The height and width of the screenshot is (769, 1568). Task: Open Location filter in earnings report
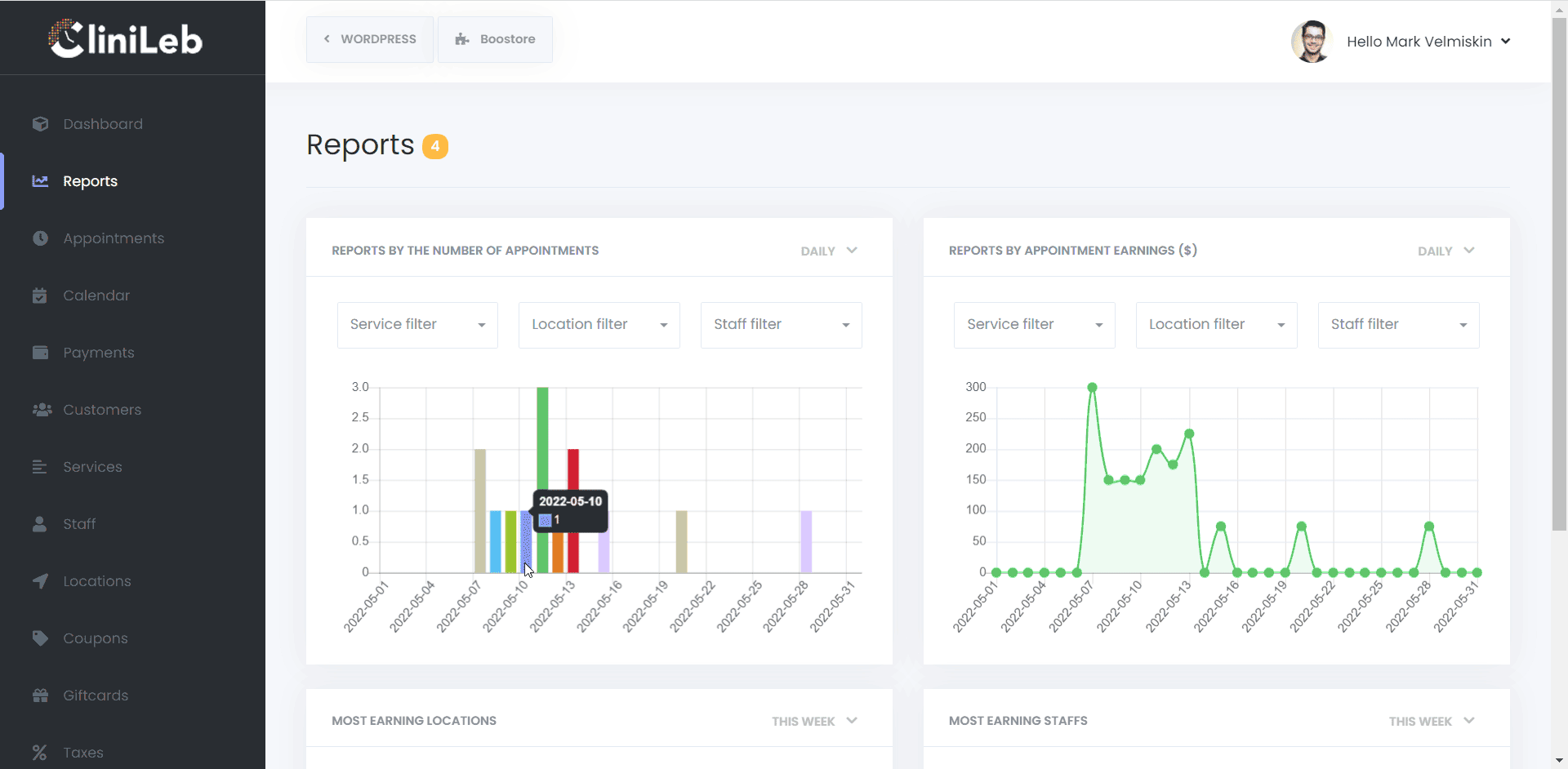1216,325
